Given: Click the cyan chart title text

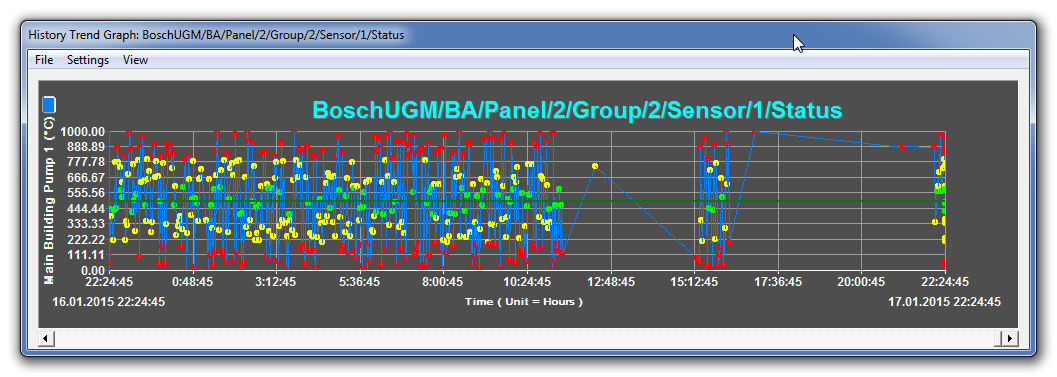Looking at the screenshot, I should tap(578, 110).
